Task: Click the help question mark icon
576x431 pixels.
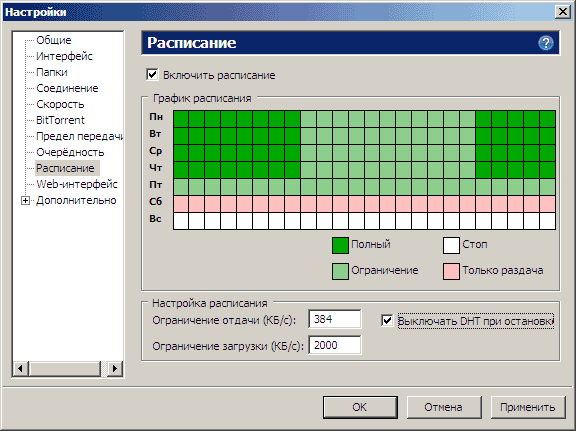Action: 546,43
